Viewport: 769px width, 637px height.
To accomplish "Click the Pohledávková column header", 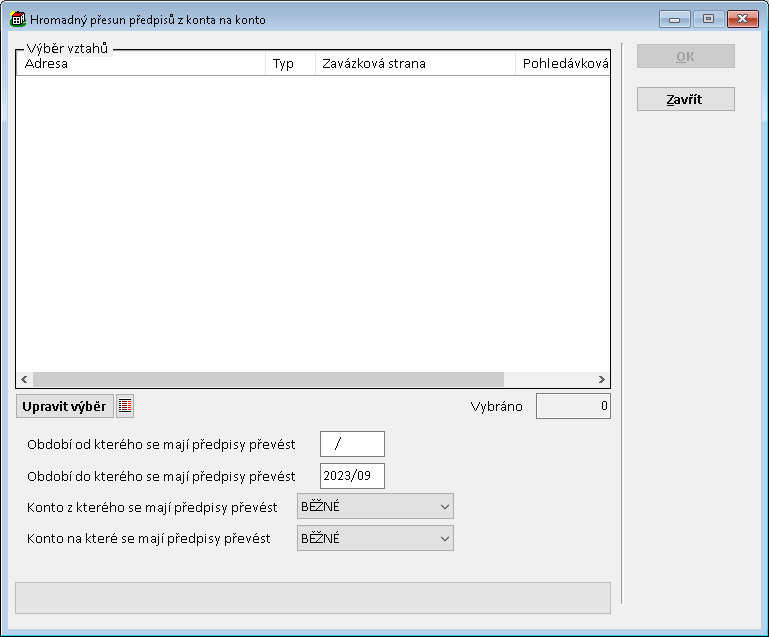I will 563,64.
